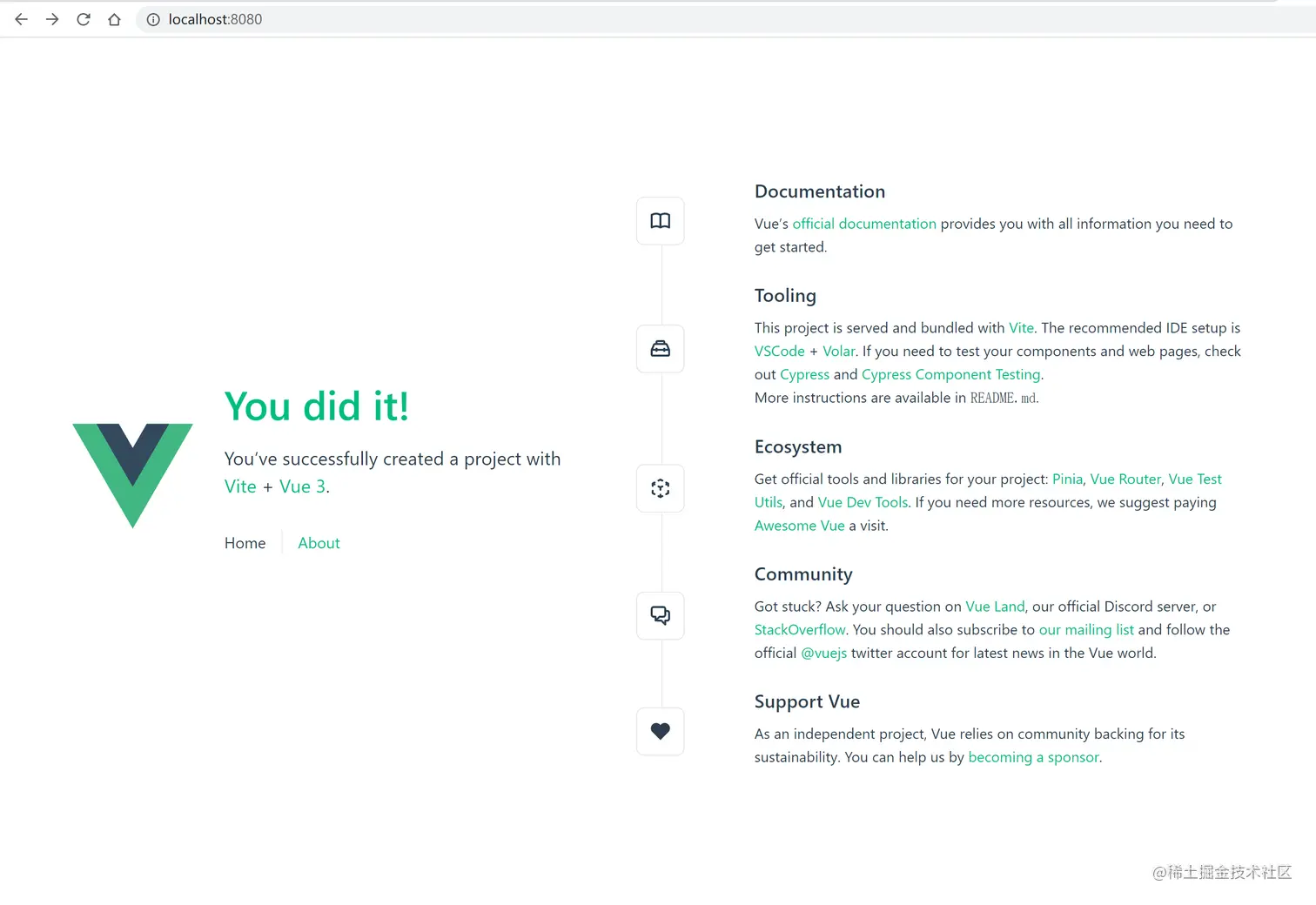Image resolution: width=1316 pixels, height=905 pixels.
Task: Click the Ecosystem heading
Action: [x=798, y=447]
